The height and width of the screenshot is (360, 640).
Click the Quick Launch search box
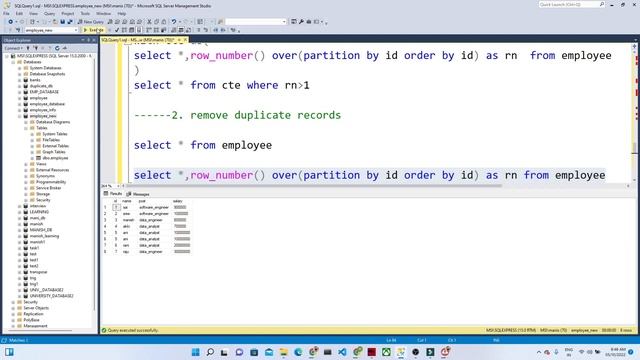(x=571, y=4)
